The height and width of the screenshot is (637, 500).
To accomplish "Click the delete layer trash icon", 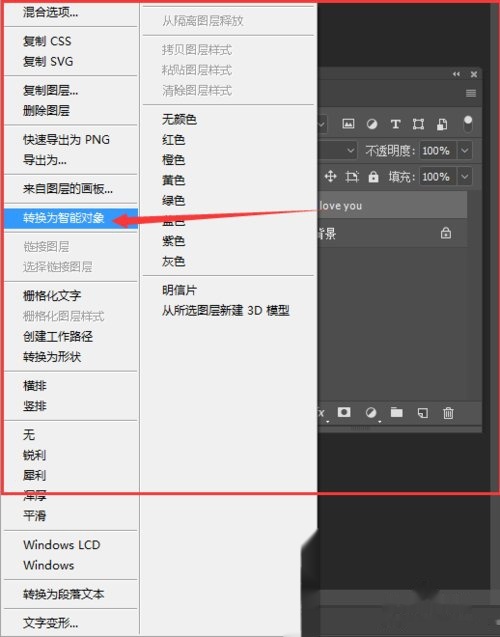I will pyautogui.click(x=448, y=413).
